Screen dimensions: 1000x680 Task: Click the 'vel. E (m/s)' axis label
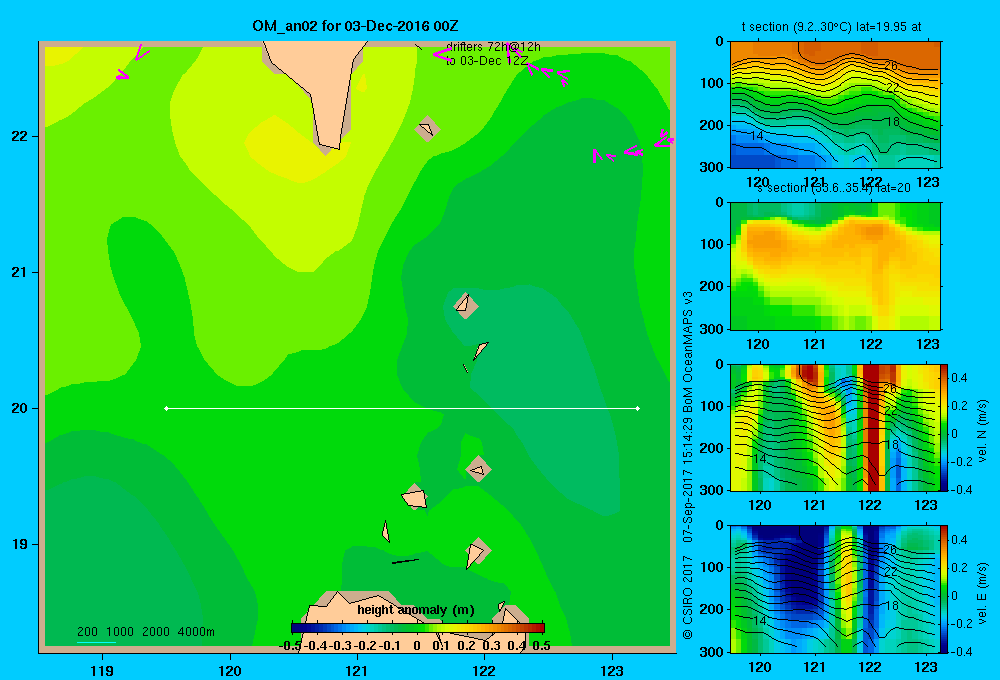tap(982, 592)
